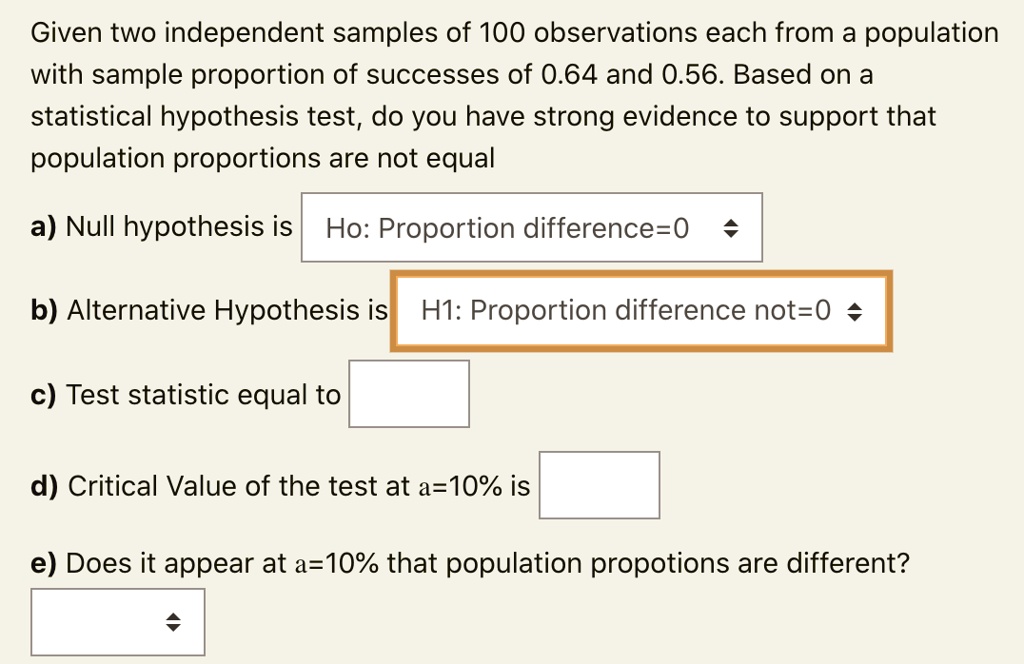Screen dimensions: 1024x664
Task: Click the 'e) Does it appear' question text
Action: (470, 564)
